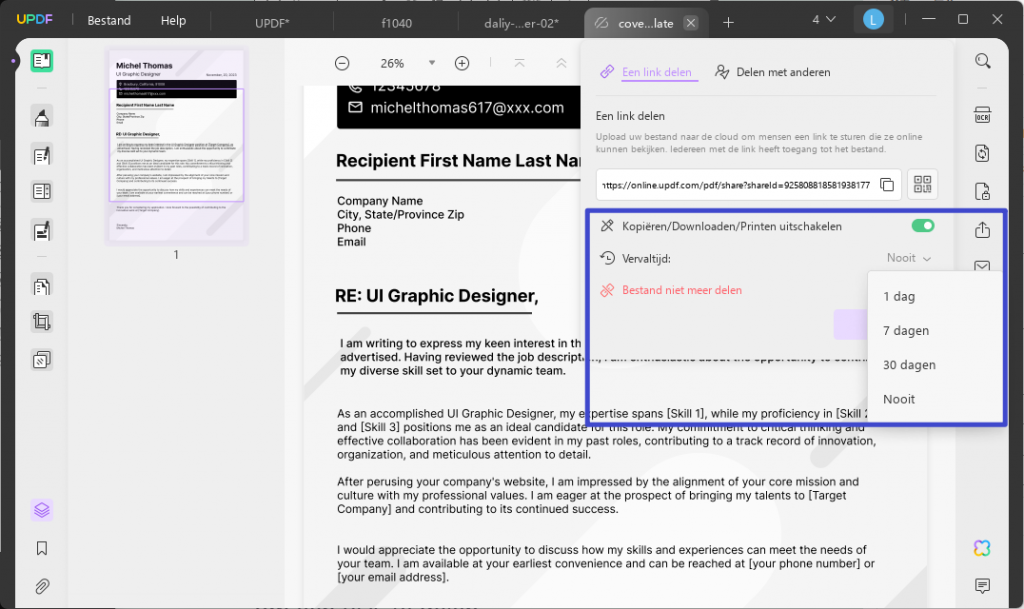Open the user account avatar L
The height and width of the screenshot is (609, 1024).
[873, 20]
